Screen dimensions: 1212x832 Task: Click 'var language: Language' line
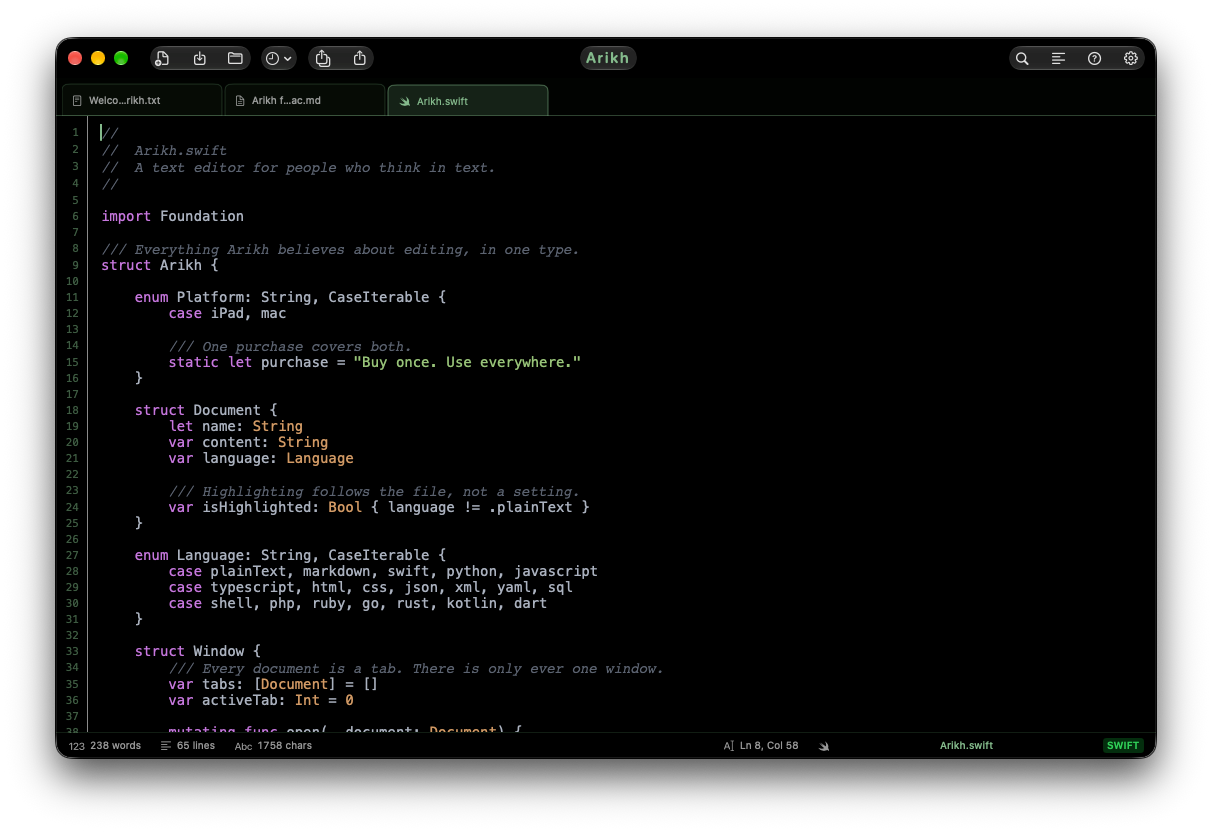tap(261, 458)
